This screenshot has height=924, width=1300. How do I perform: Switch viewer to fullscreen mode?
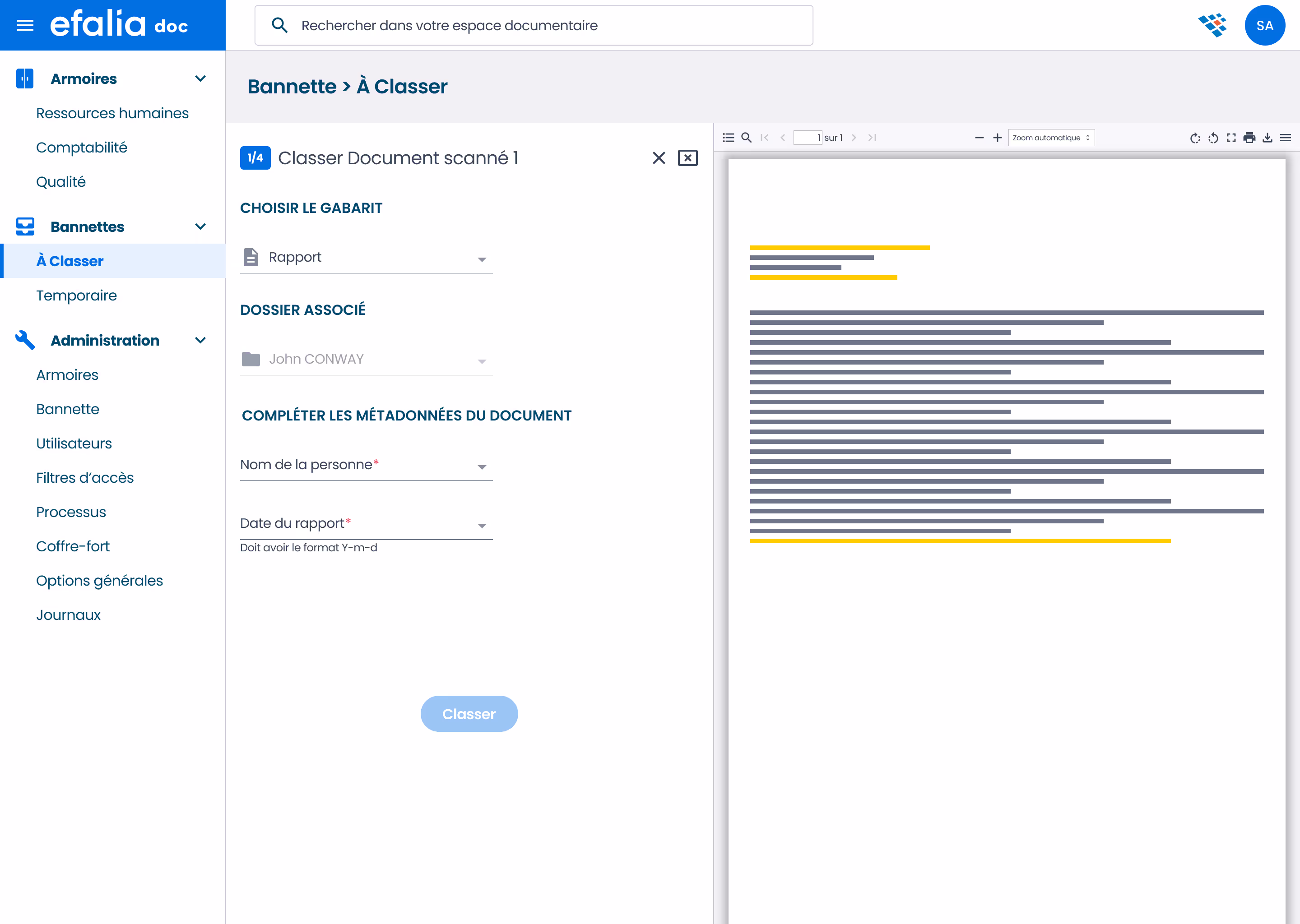pyautogui.click(x=1231, y=138)
